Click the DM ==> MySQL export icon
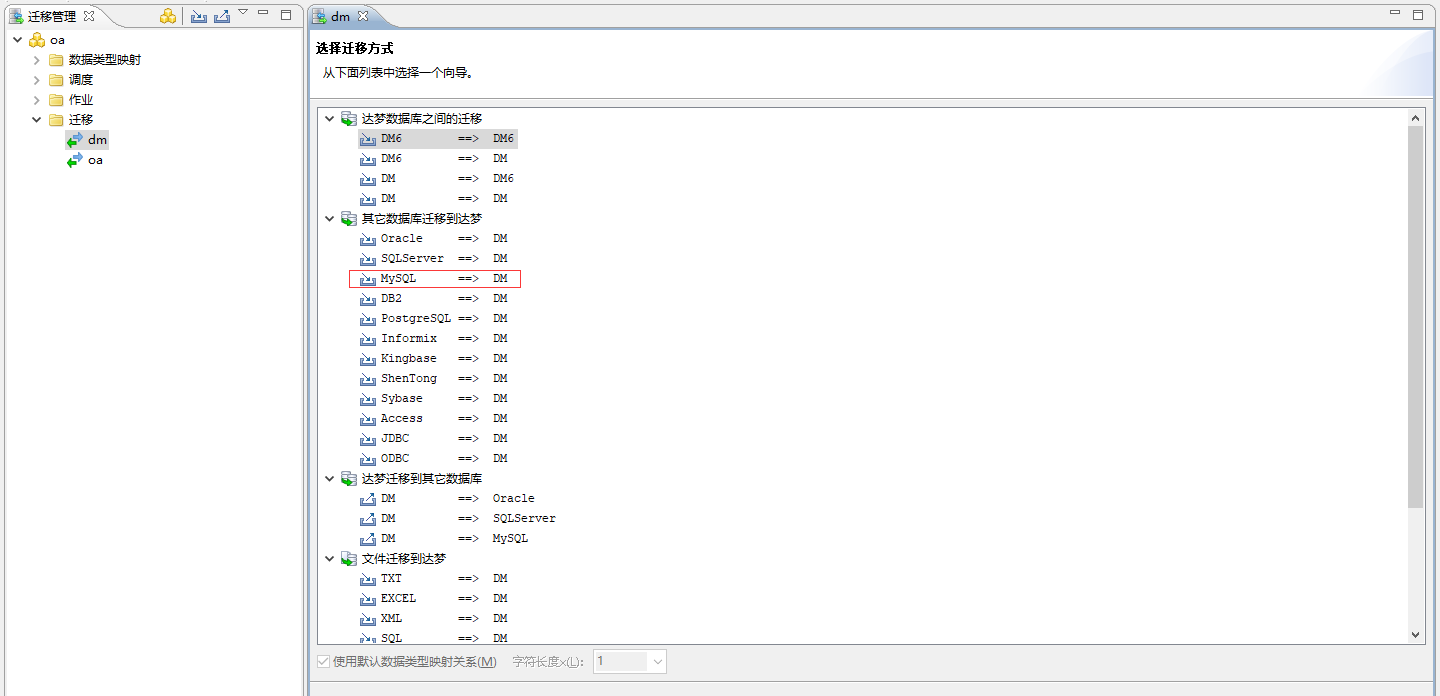1440x696 pixels. pos(368,538)
